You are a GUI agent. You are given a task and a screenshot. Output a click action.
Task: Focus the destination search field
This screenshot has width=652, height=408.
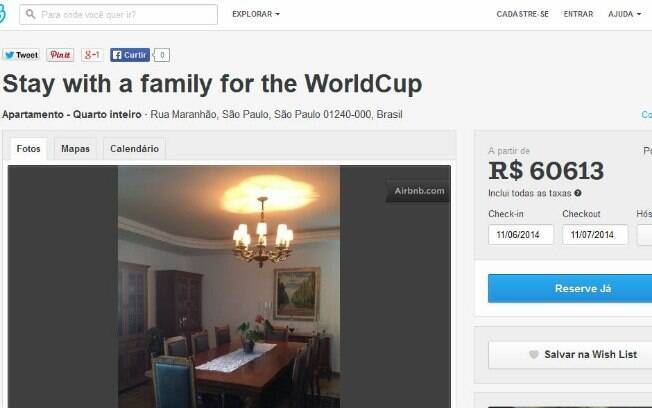click(118, 15)
